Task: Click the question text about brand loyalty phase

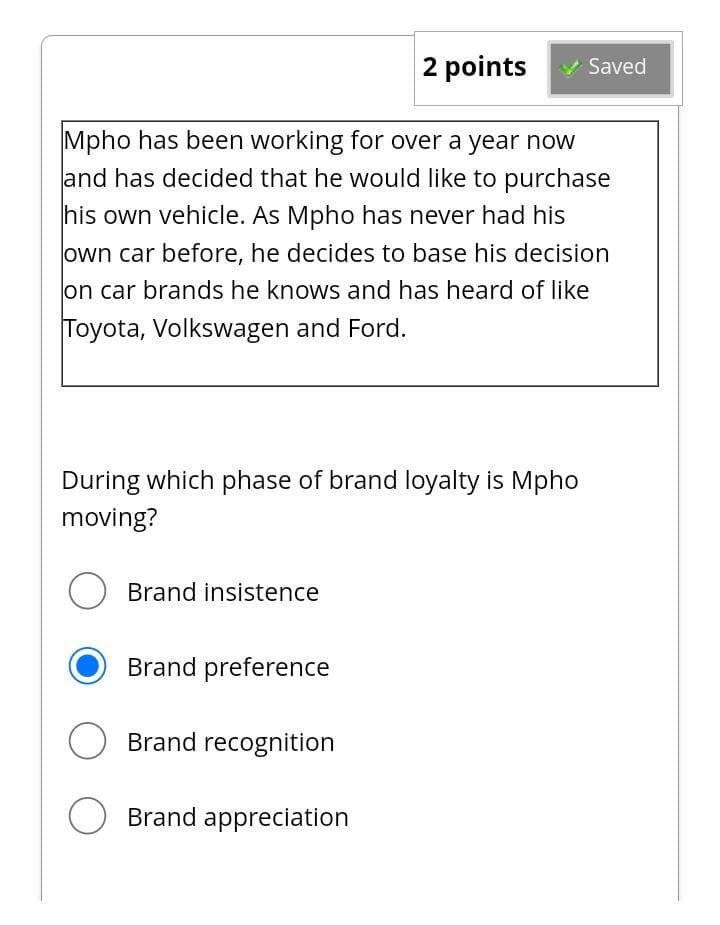Action: coord(320,498)
